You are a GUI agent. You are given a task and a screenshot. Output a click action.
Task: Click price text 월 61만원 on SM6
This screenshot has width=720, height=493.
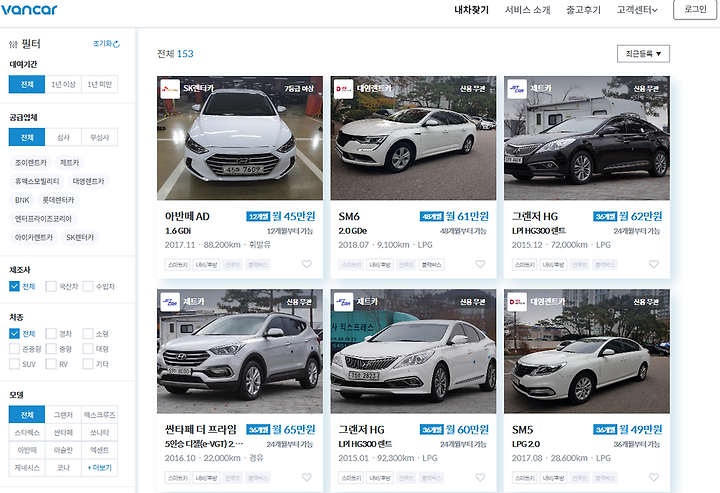(467, 216)
